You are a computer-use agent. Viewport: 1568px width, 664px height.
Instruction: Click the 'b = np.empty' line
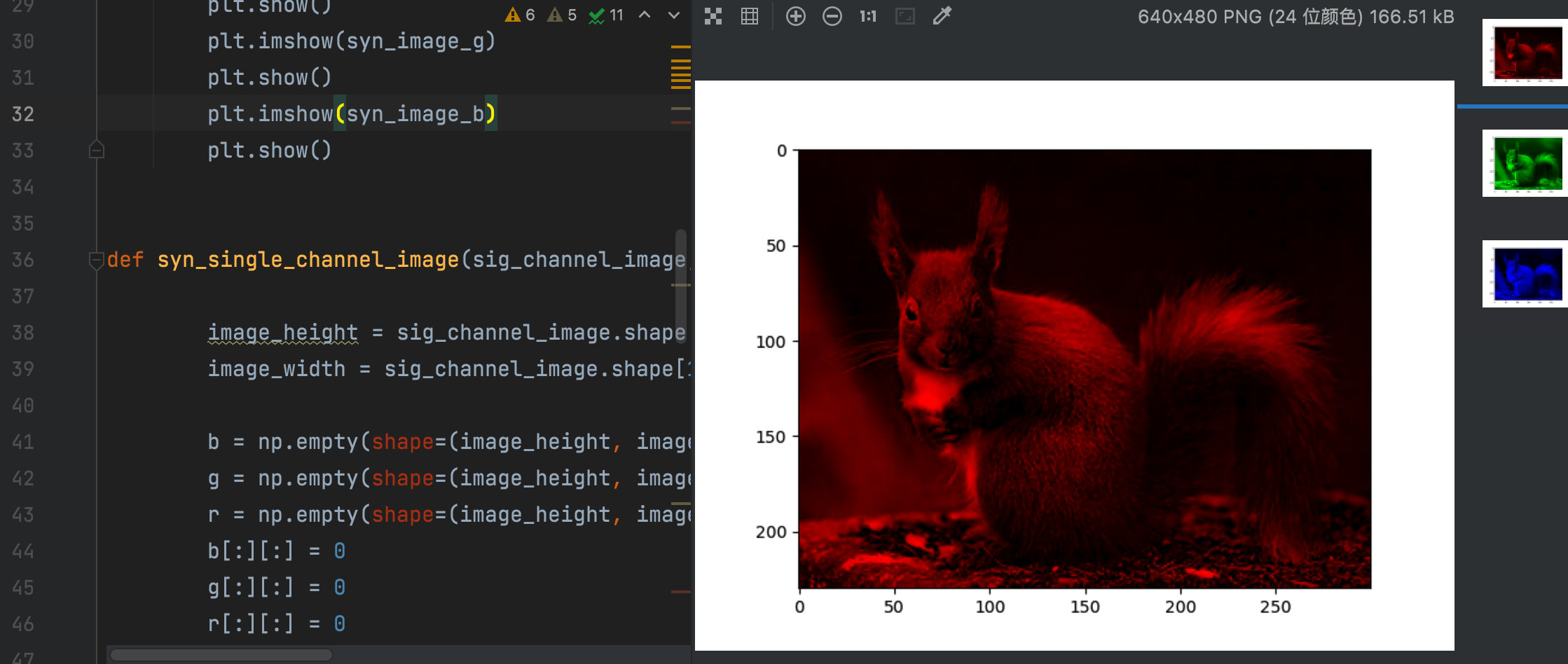[448, 442]
